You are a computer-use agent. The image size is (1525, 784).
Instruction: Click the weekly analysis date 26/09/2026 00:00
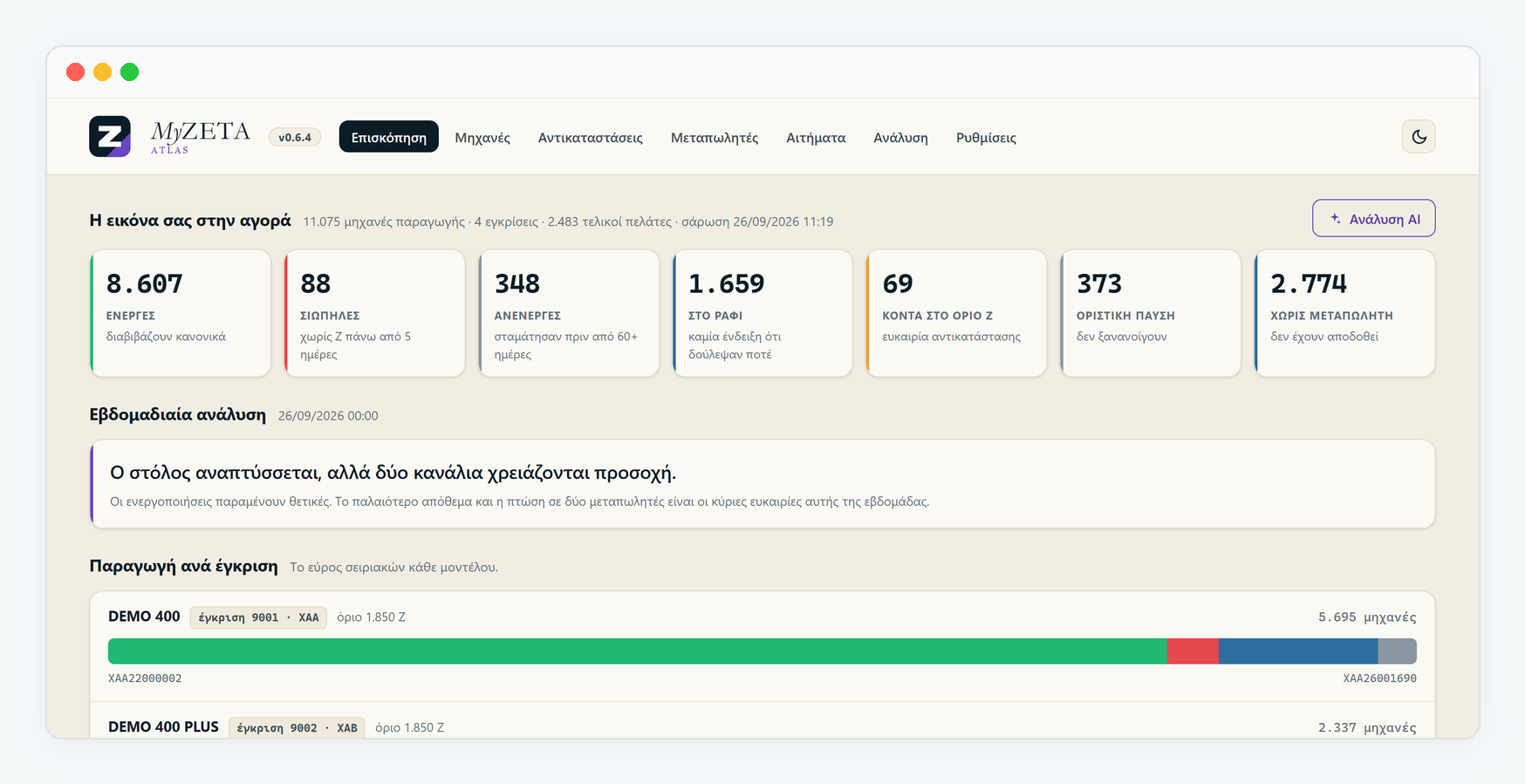[328, 416]
